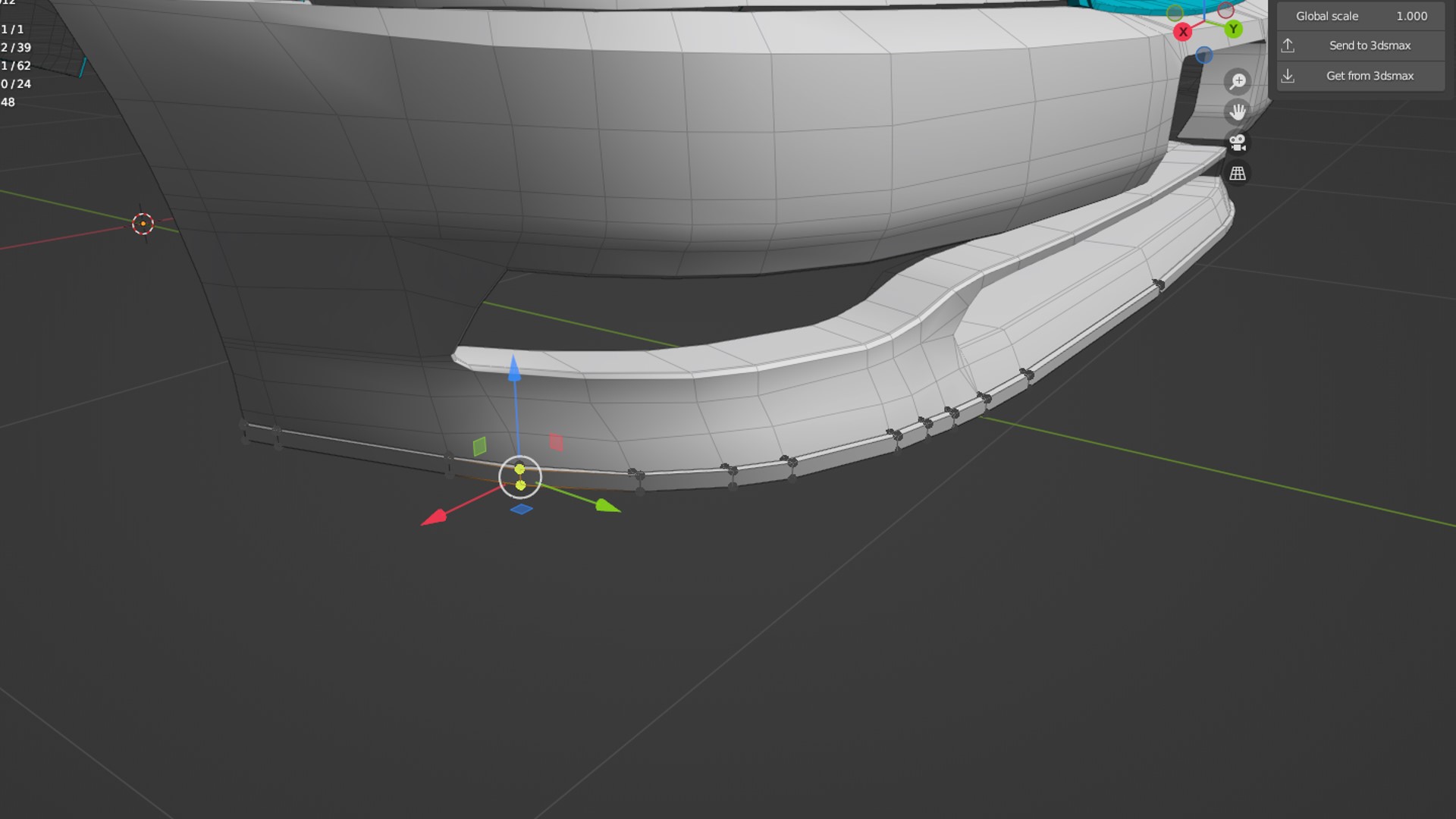This screenshot has width=1456, height=819.
Task: Click the red plane handle on move gizmo
Action: click(x=557, y=442)
